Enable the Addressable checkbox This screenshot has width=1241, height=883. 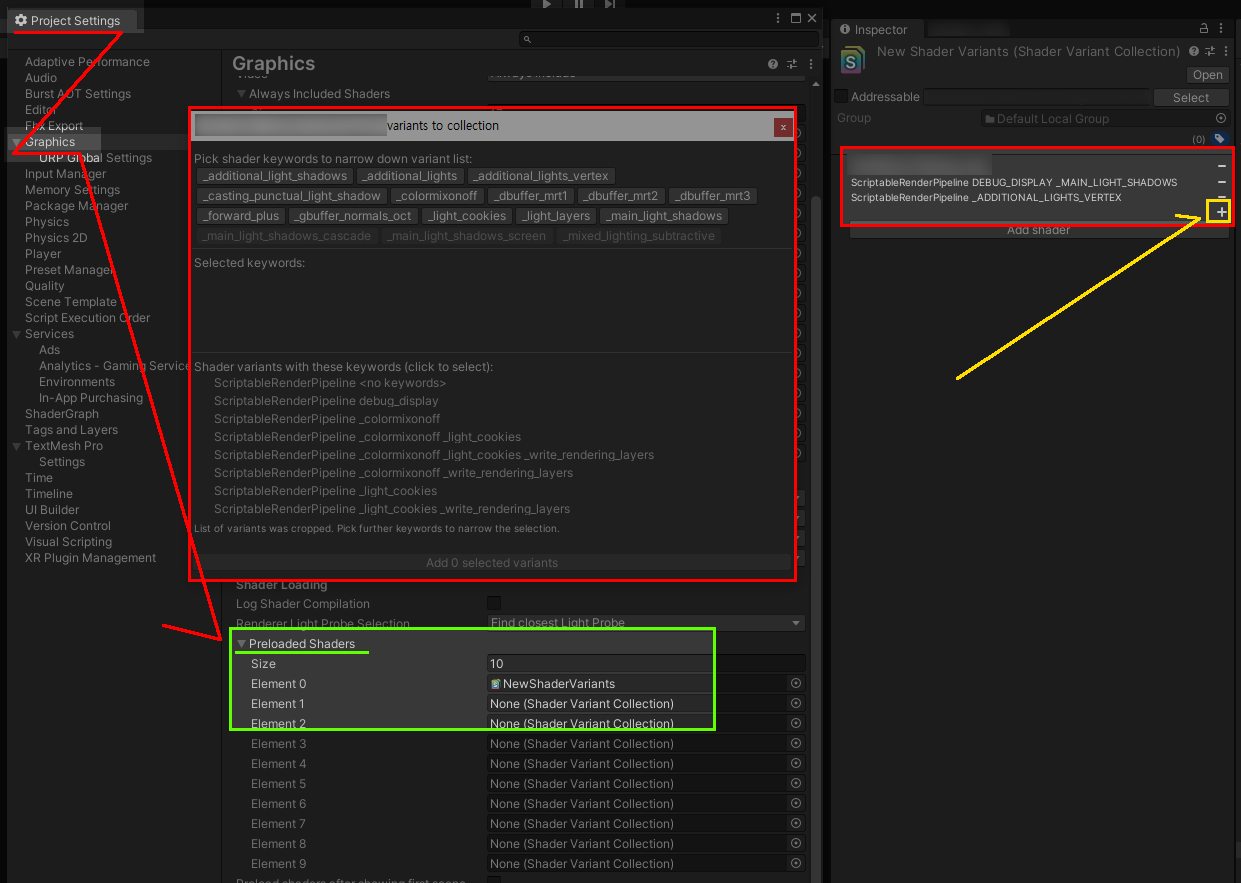(x=841, y=97)
